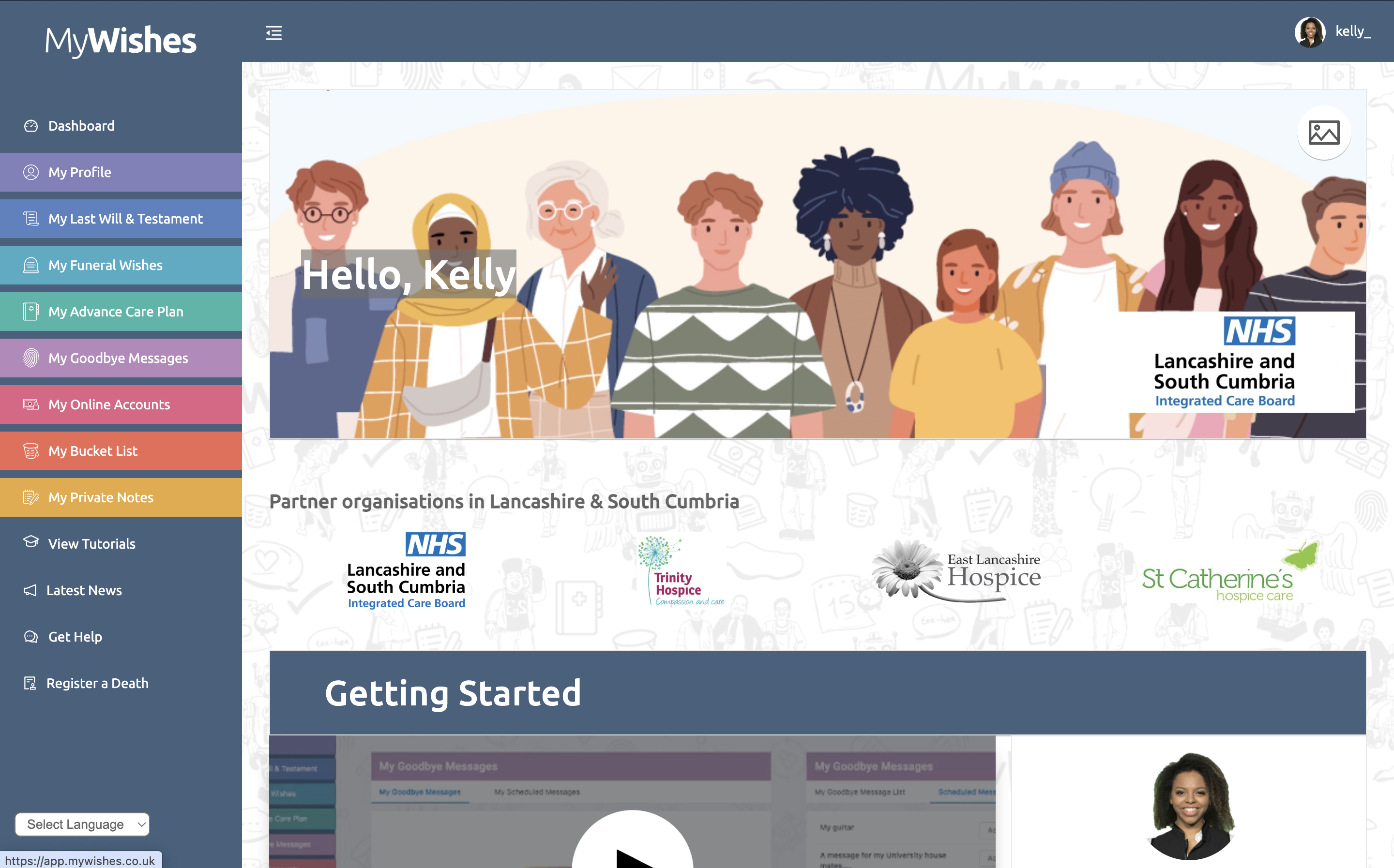Open My Advance Care Plan
Image resolution: width=1394 pixels, height=868 pixels.
121,312
